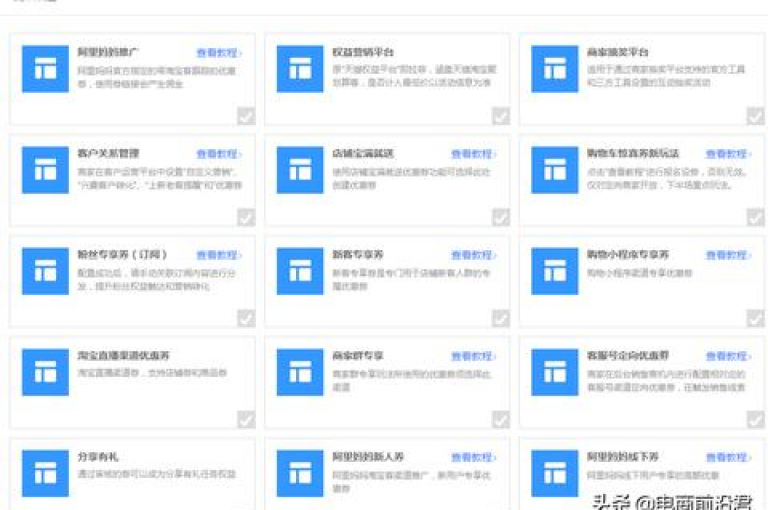The height and width of the screenshot is (510, 768).
Task: Click the 粉丝专享券（订阅） card icon
Action: [x=45, y=271]
